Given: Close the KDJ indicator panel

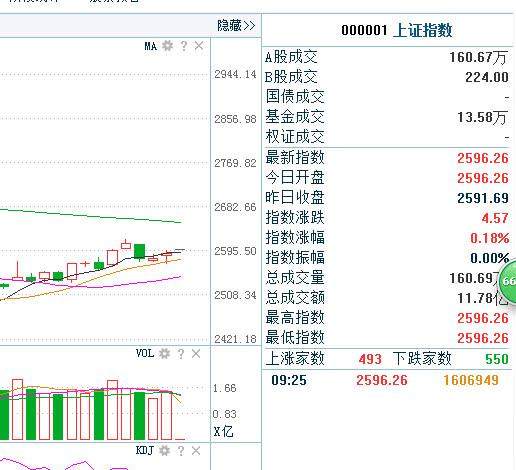Looking at the screenshot, I should [196, 451].
